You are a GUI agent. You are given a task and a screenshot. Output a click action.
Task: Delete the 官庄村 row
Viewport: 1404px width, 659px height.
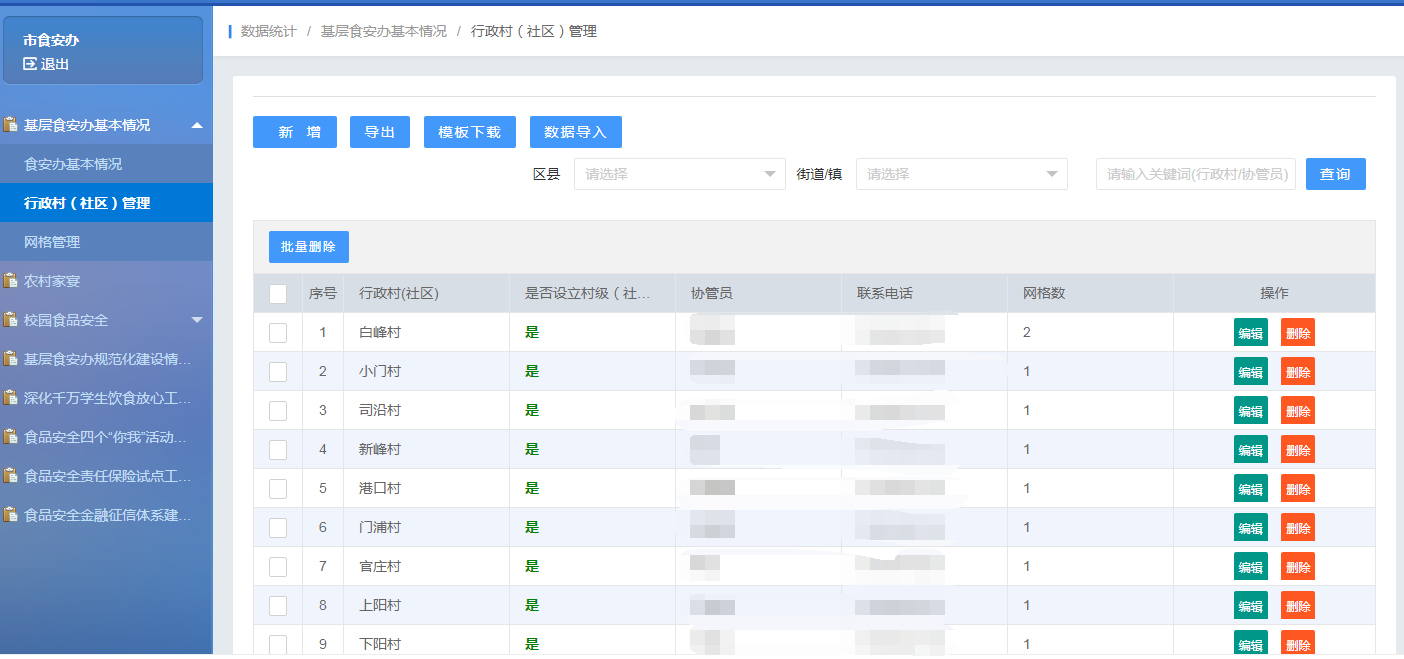tap(1298, 566)
